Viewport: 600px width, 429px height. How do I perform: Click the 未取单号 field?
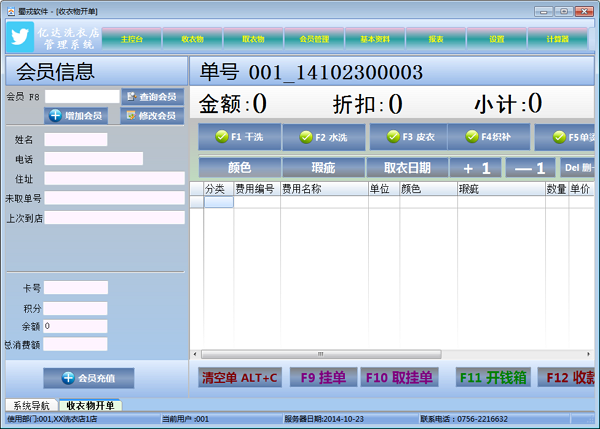click(x=114, y=198)
